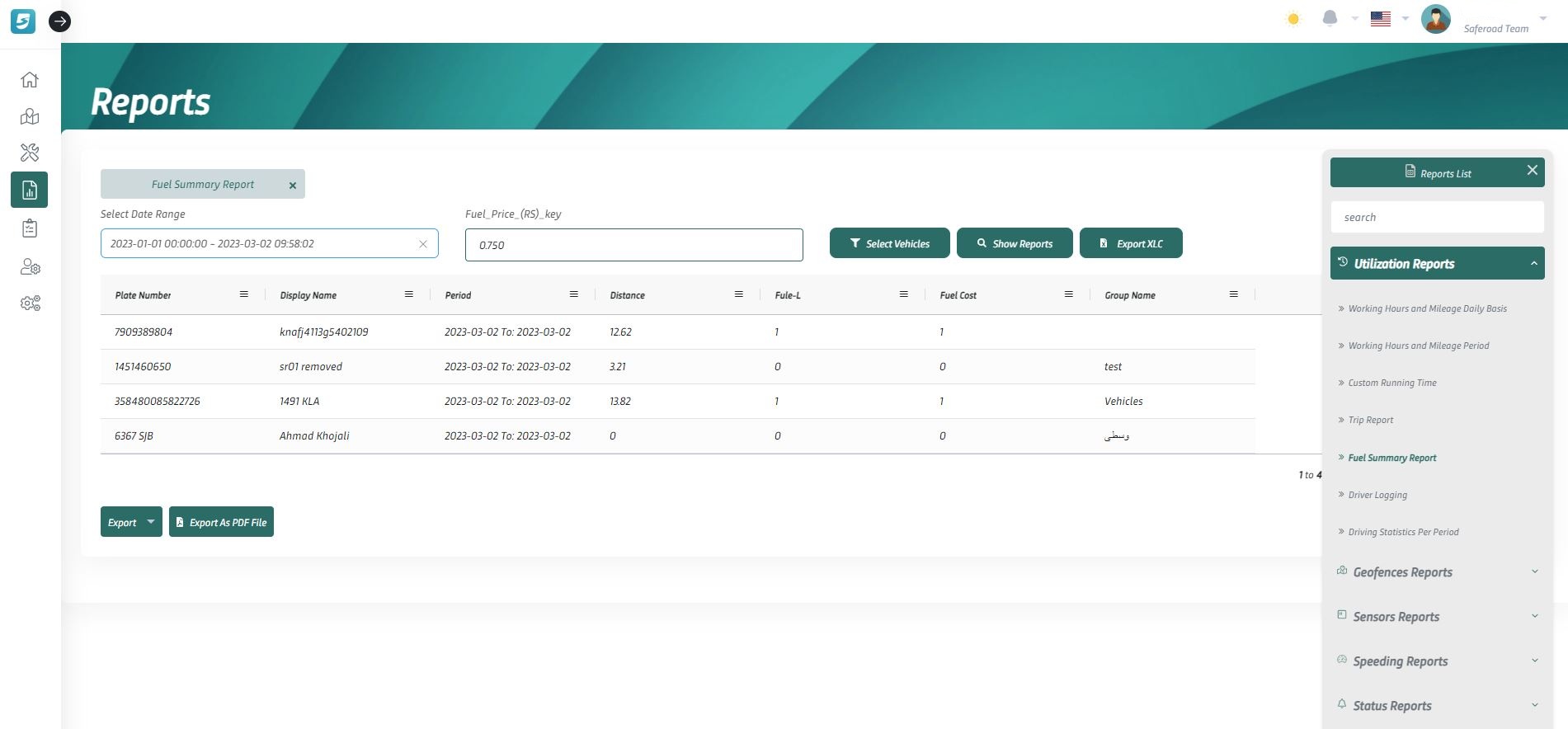The image size is (1568, 729).
Task: Select Driver Logging report
Action: click(1377, 495)
